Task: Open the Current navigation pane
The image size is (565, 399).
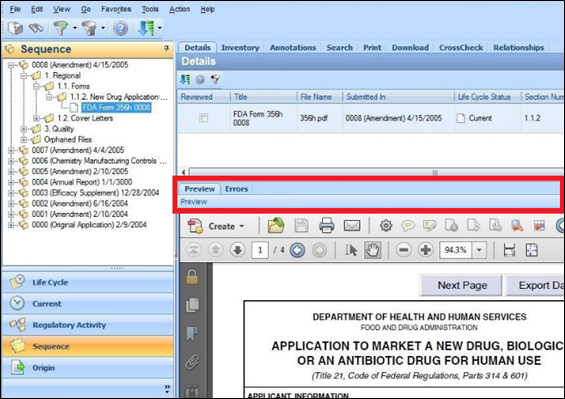Action: point(88,303)
